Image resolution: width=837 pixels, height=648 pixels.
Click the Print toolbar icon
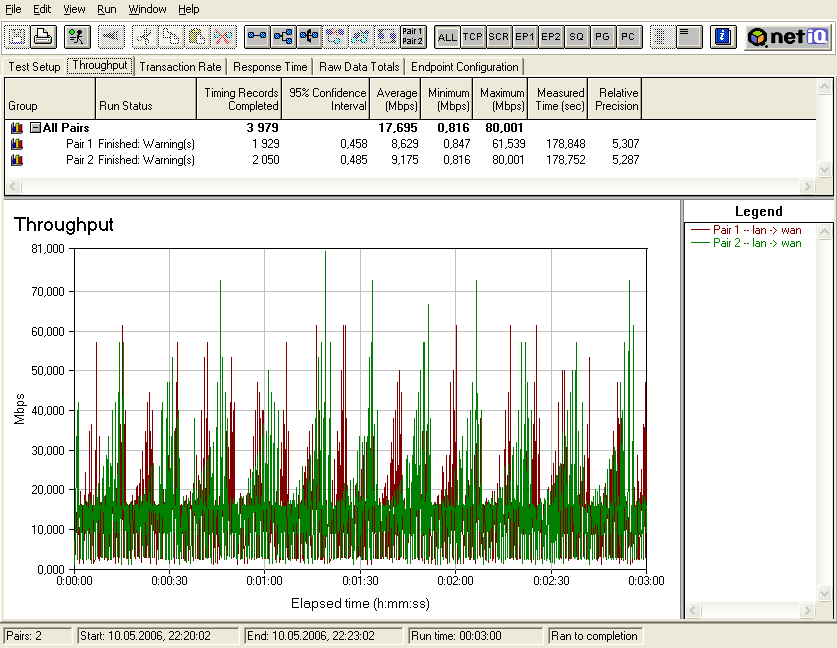(x=43, y=37)
